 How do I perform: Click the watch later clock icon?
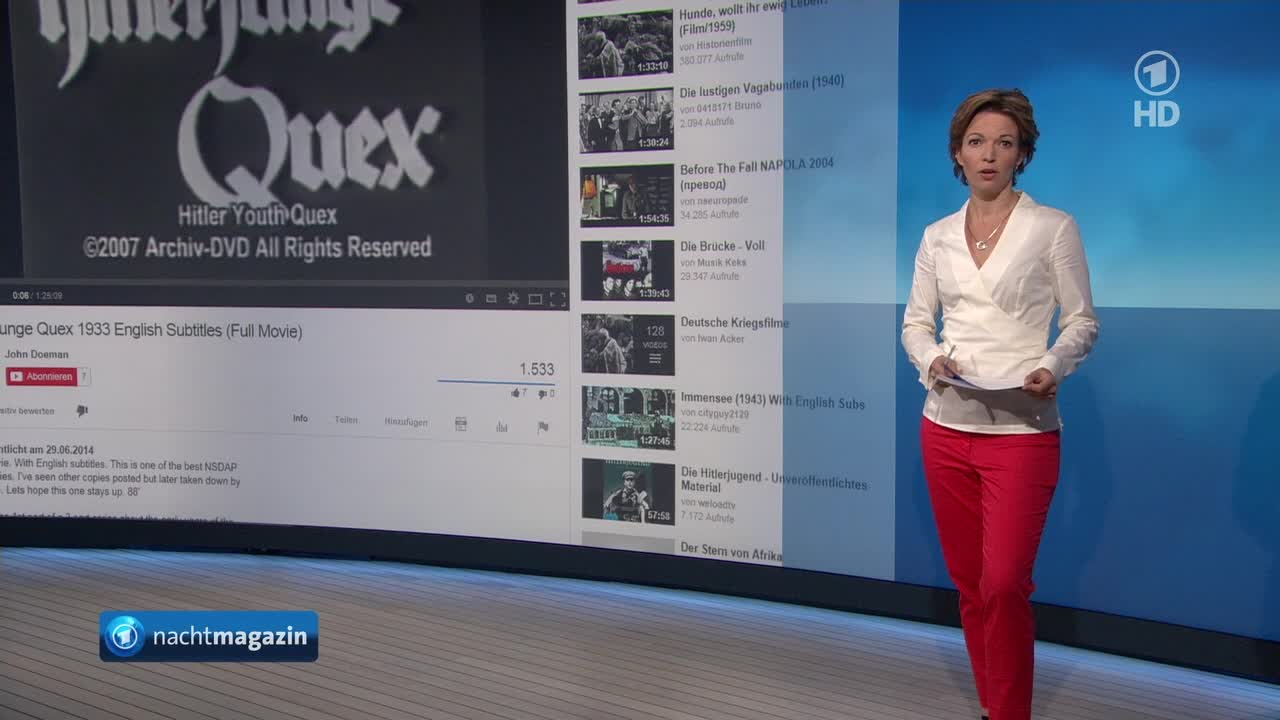(x=470, y=298)
